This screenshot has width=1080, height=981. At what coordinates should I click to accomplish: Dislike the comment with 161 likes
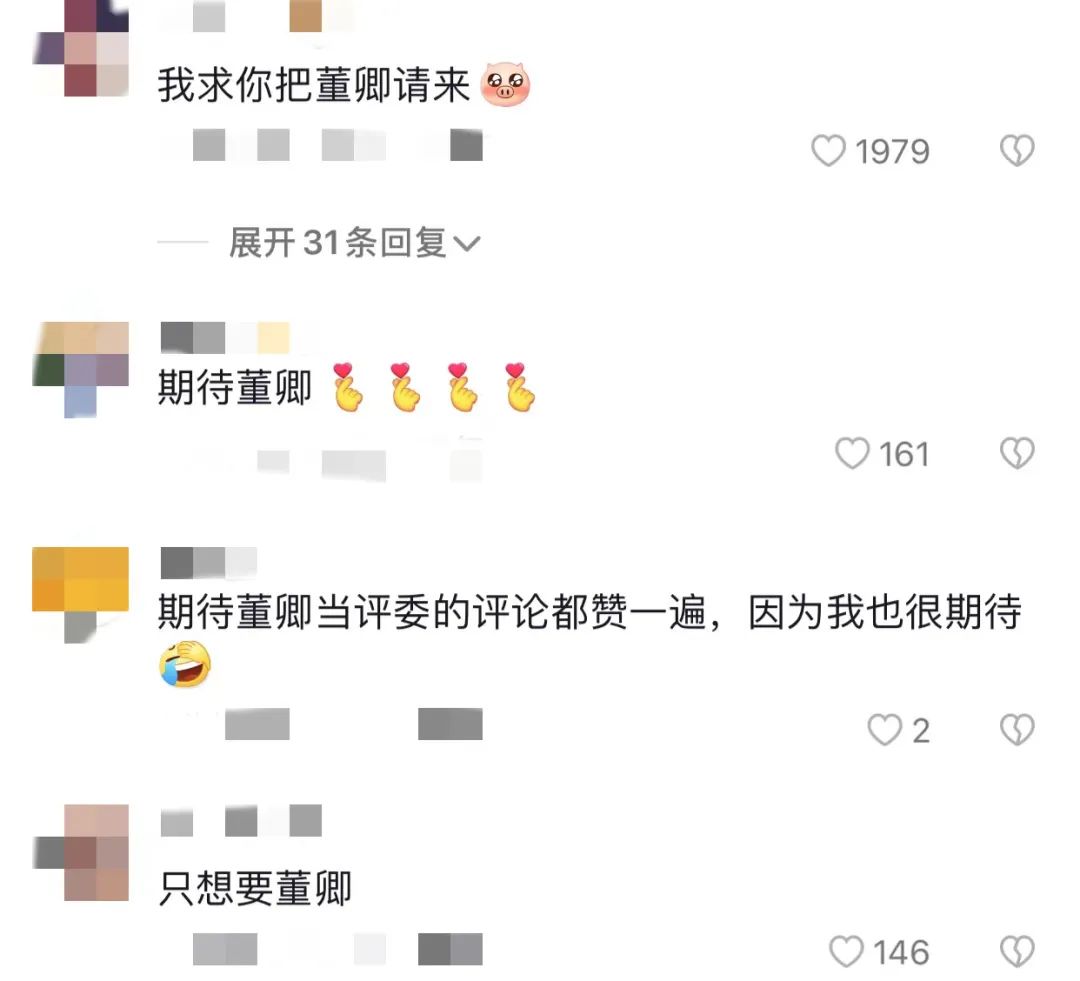tap(1017, 453)
